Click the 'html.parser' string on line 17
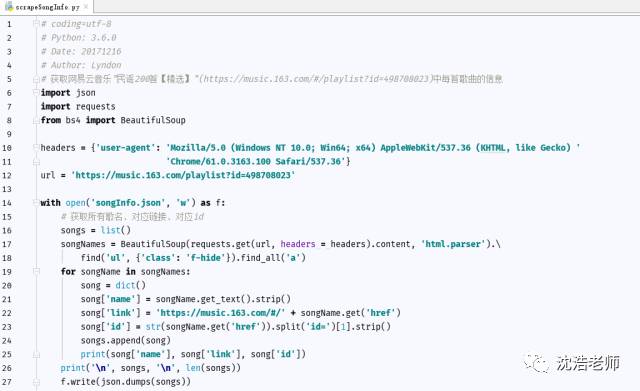640x391 pixels. click(453, 244)
